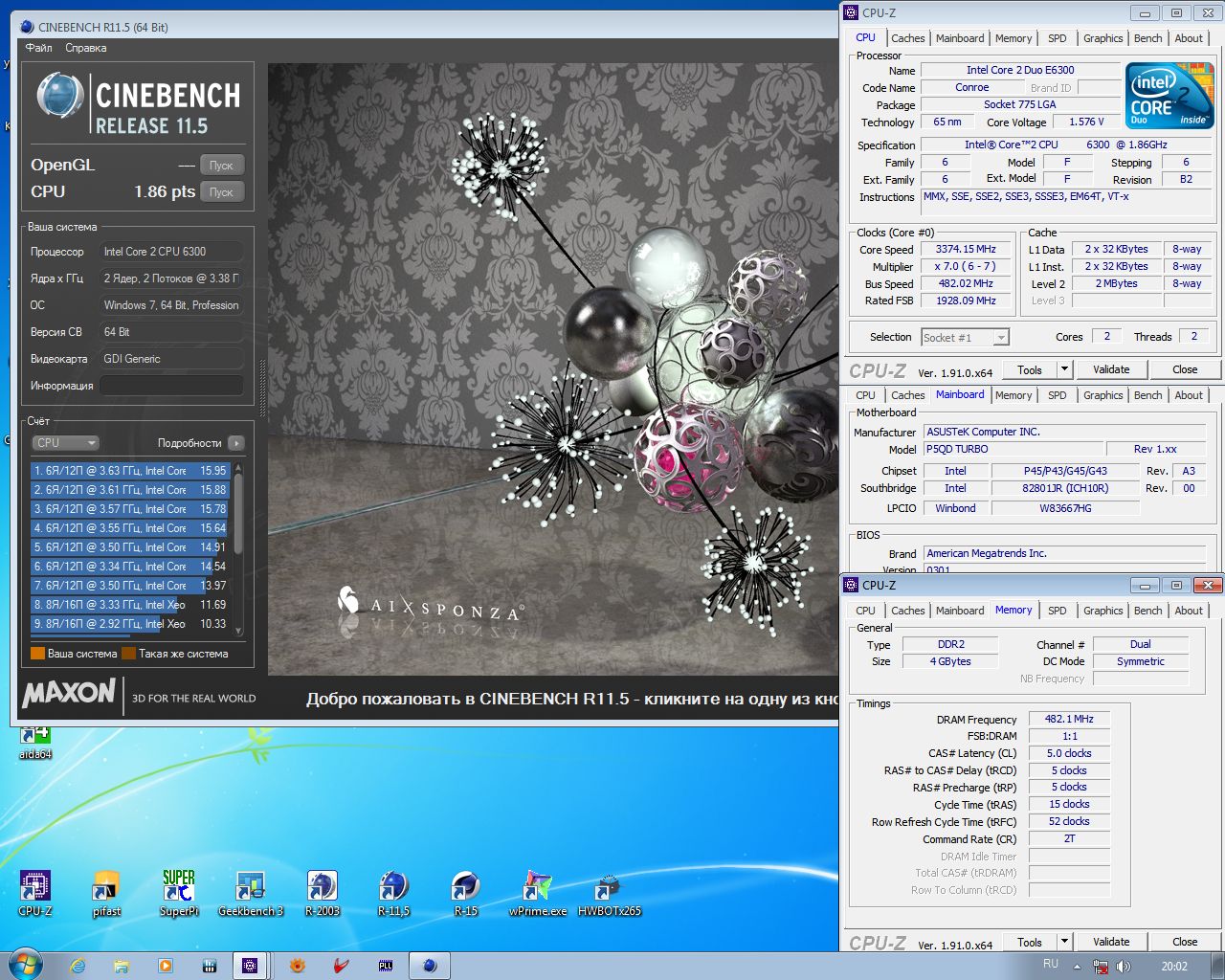Click Tools button in Timings CPU-Z window
Screen dimensions: 1225x980
coord(1030,942)
